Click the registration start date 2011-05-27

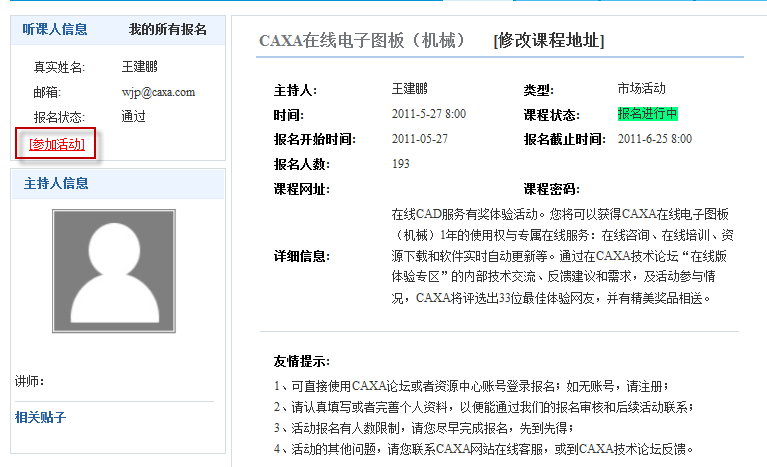point(420,139)
